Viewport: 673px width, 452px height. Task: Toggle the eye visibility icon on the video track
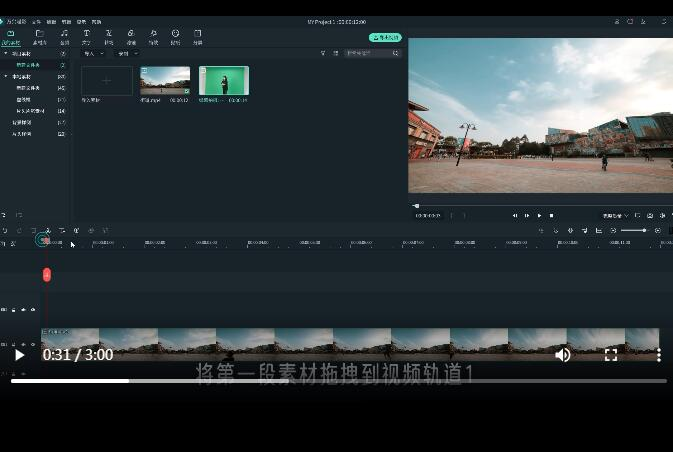33,343
